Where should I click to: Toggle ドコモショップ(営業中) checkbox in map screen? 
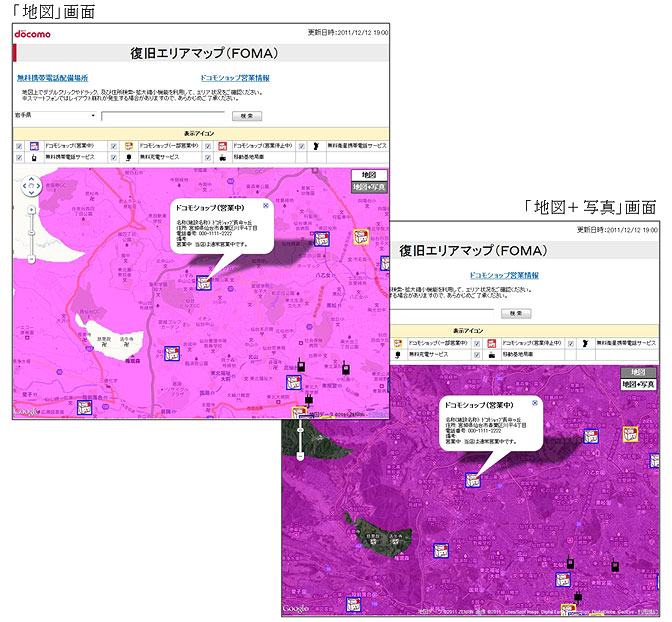19,146
